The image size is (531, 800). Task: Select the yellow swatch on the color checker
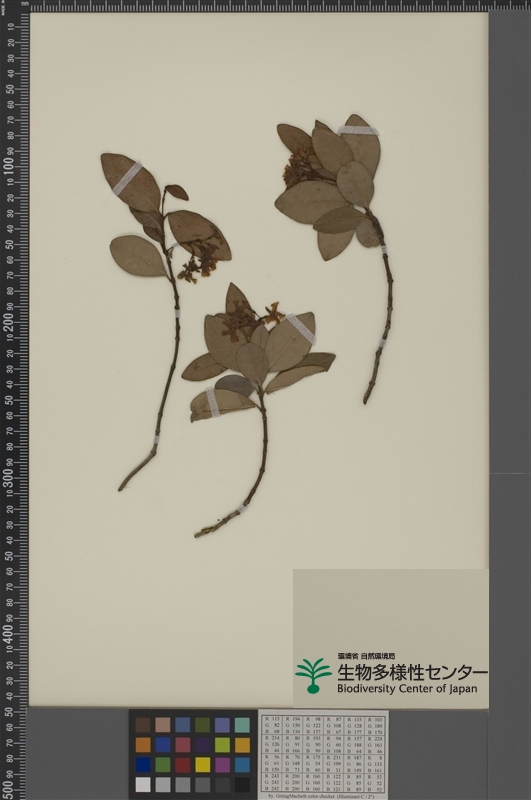(203, 764)
